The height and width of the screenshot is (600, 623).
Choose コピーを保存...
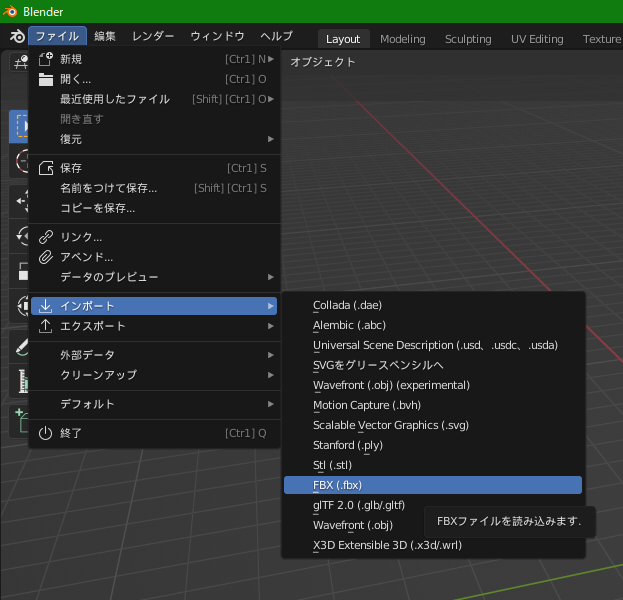154,208
